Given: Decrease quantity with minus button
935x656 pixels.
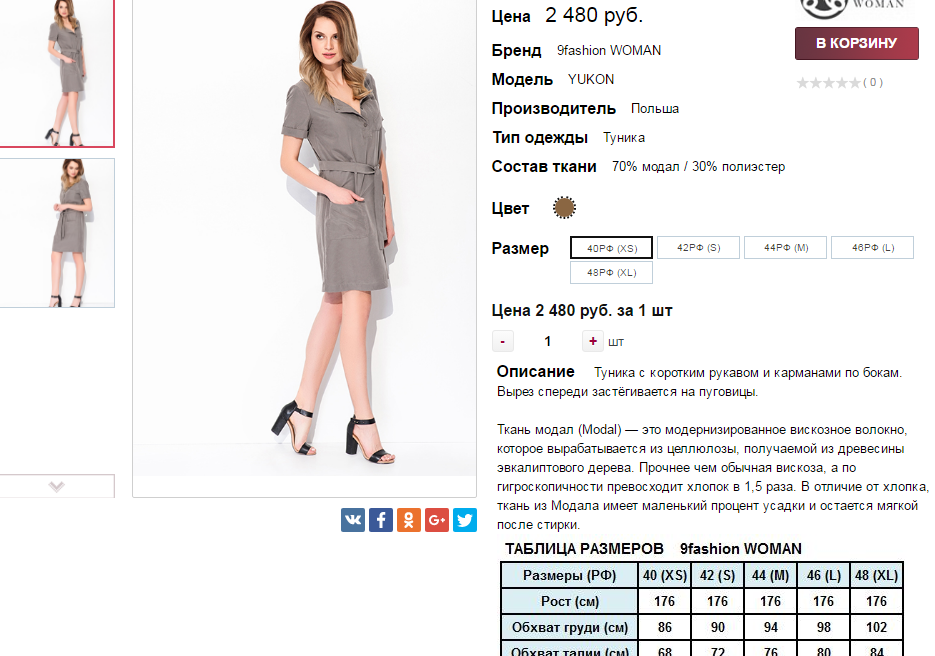Looking at the screenshot, I should click(503, 341).
